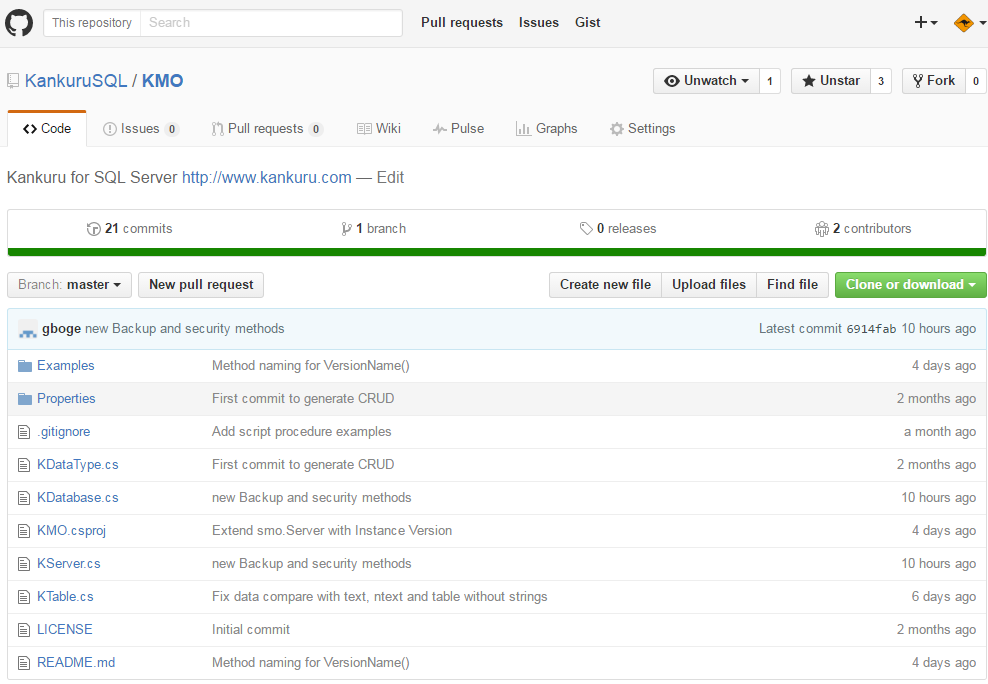
Task: Open the Wiki tab
Action: click(379, 128)
